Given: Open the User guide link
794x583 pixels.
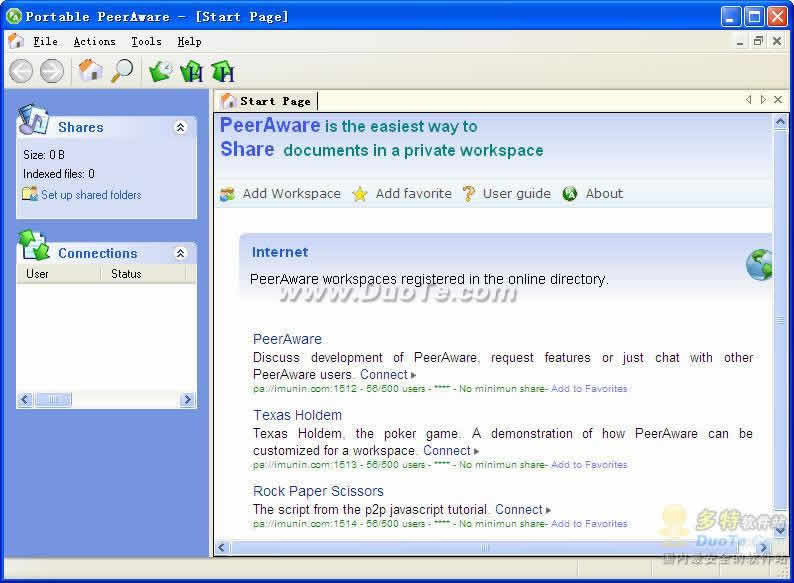Looking at the screenshot, I should click(517, 193).
